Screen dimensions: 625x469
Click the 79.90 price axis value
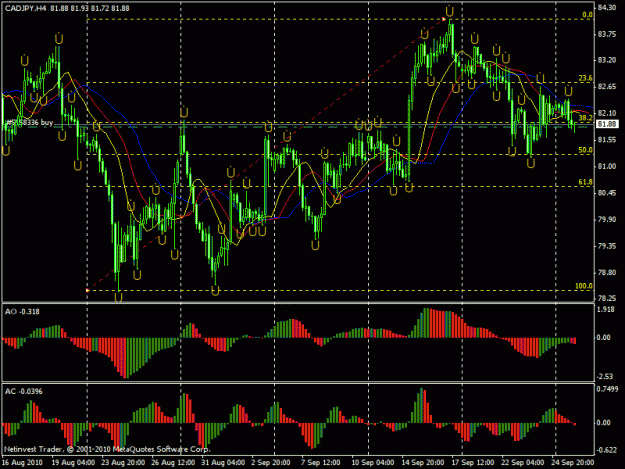[607, 220]
